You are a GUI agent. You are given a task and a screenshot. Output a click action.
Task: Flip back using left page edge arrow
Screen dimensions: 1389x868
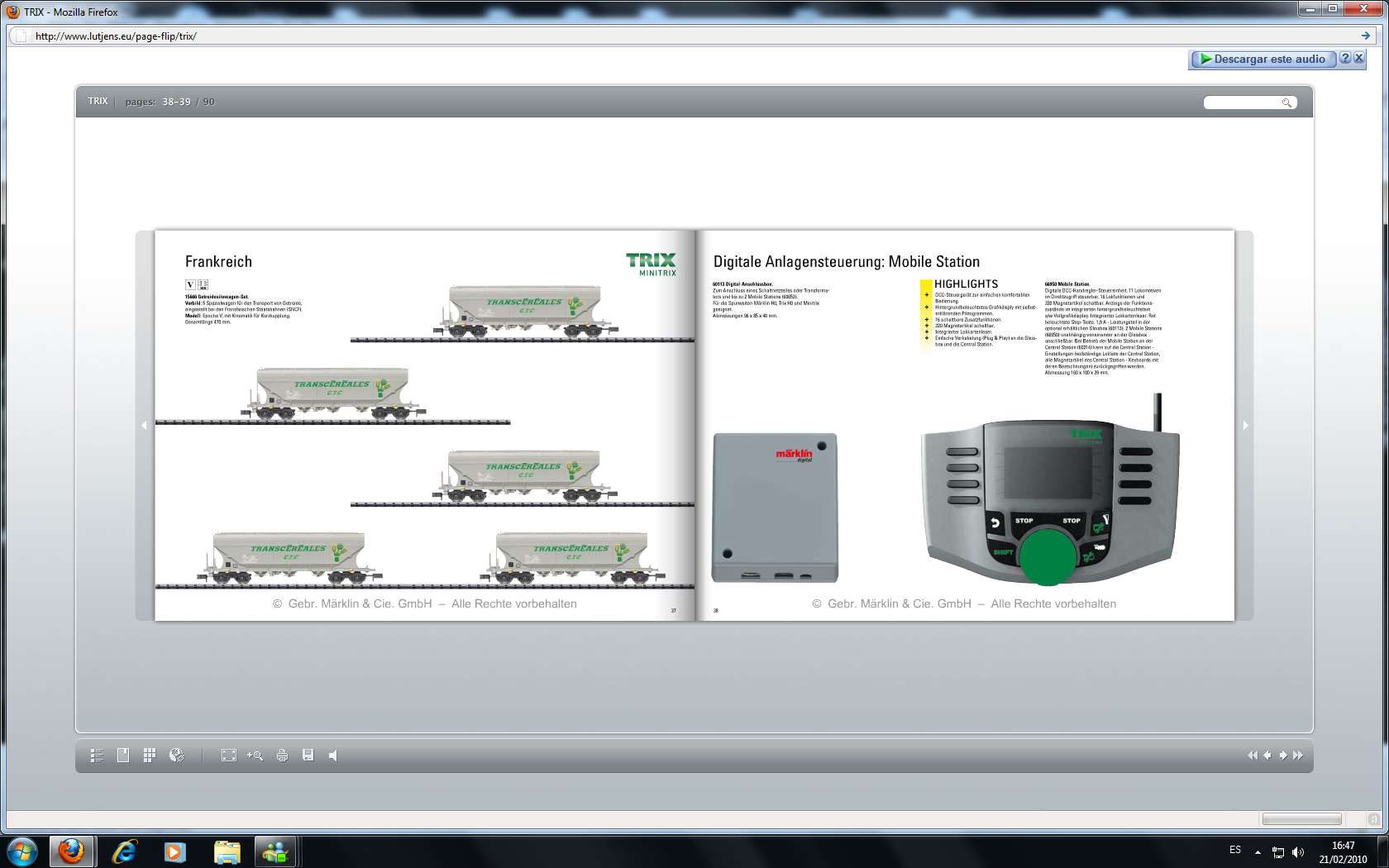click(144, 426)
